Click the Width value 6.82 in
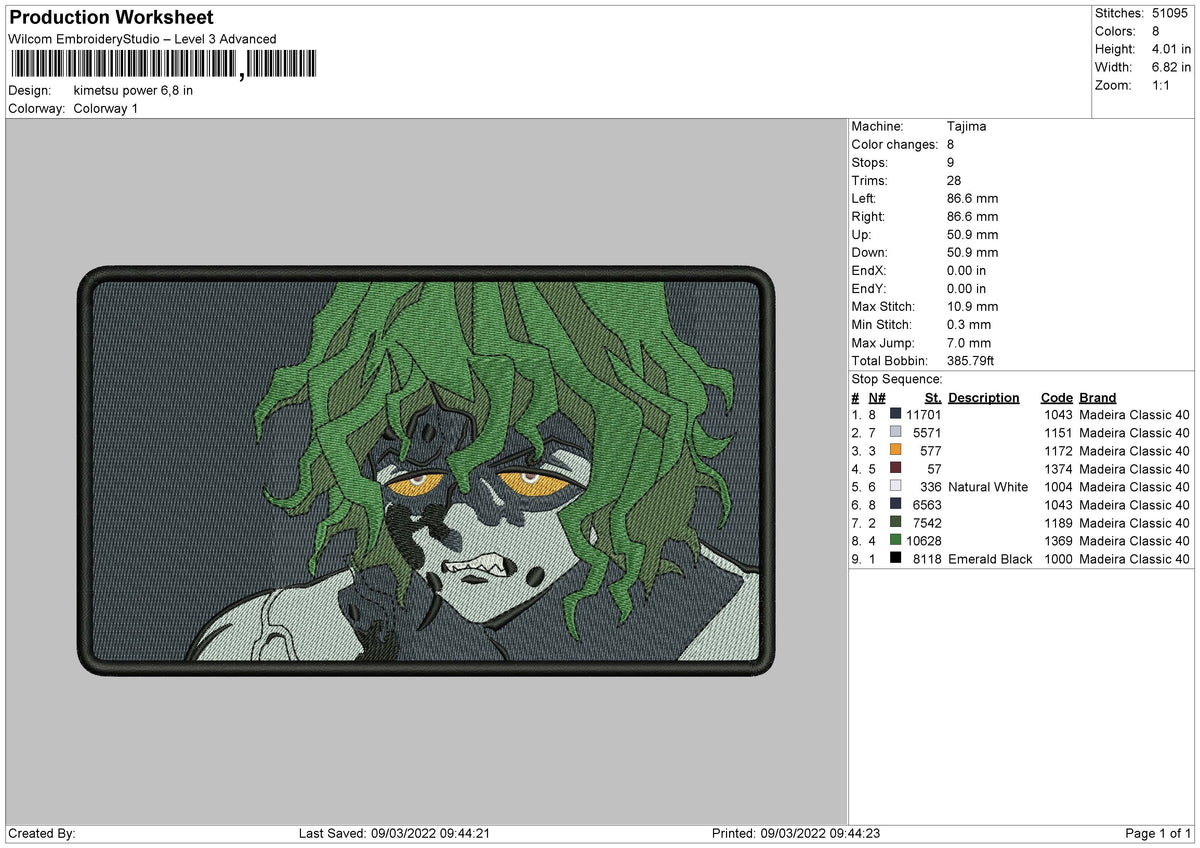 pos(1171,67)
